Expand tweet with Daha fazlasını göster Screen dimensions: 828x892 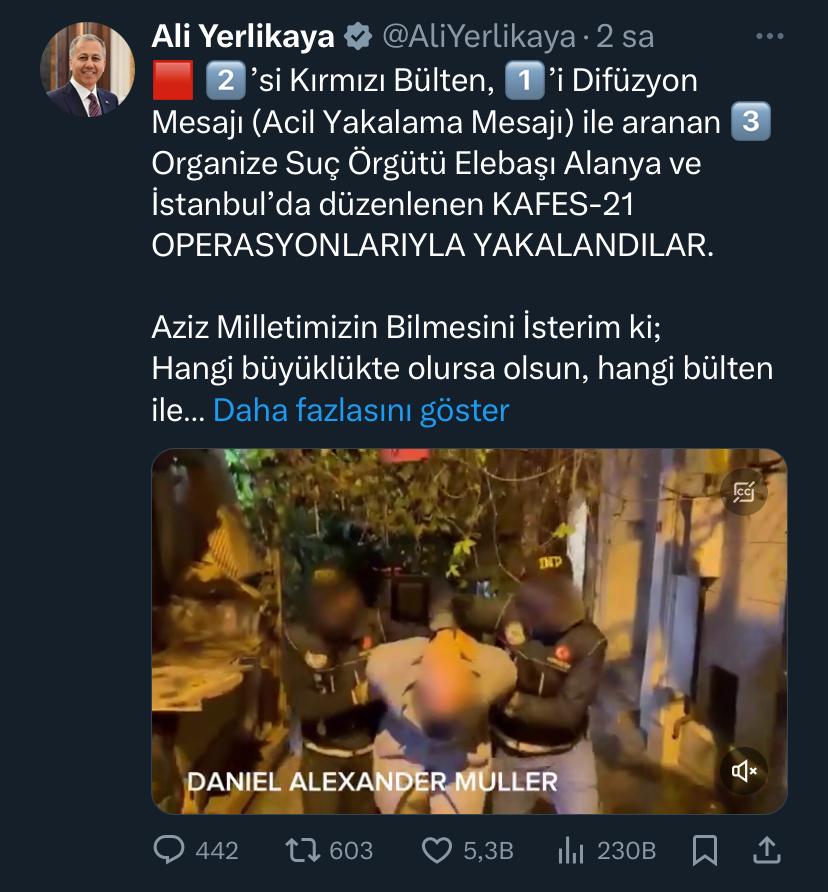pyautogui.click(x=361, y=410)
